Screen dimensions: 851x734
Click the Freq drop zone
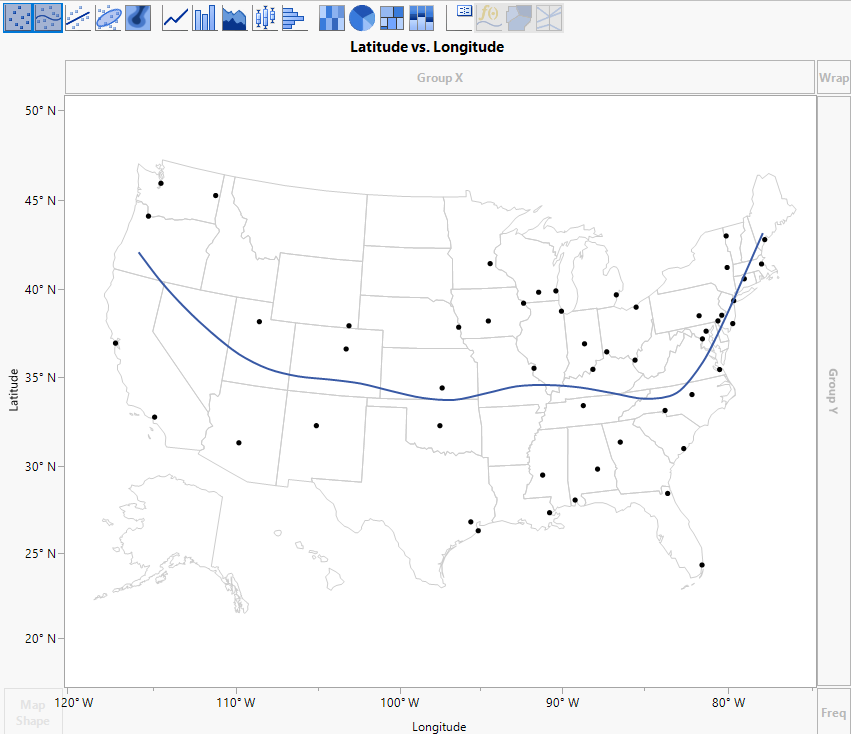[x=833, y=713]
